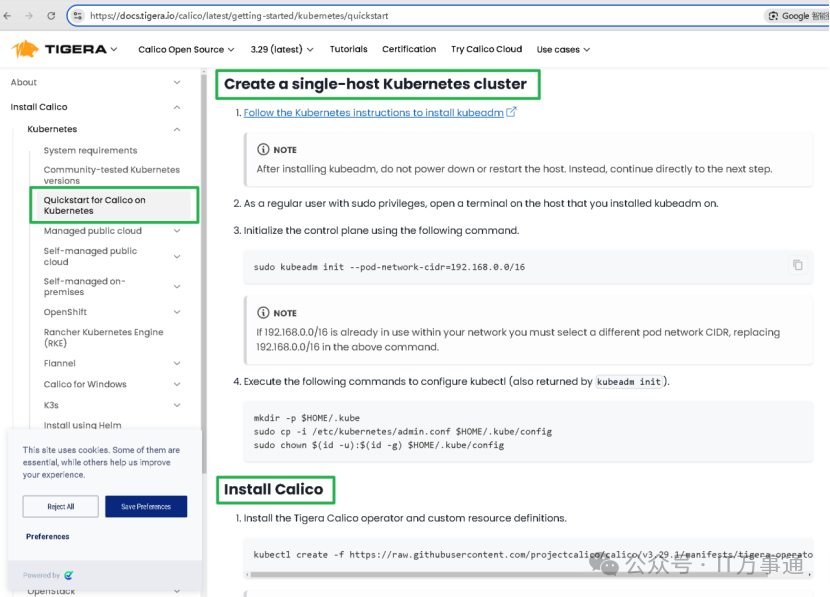Screen dimensions: 830x597
Task: Open Community-tested Kubernetes versions page
Action: click(112, 175)
